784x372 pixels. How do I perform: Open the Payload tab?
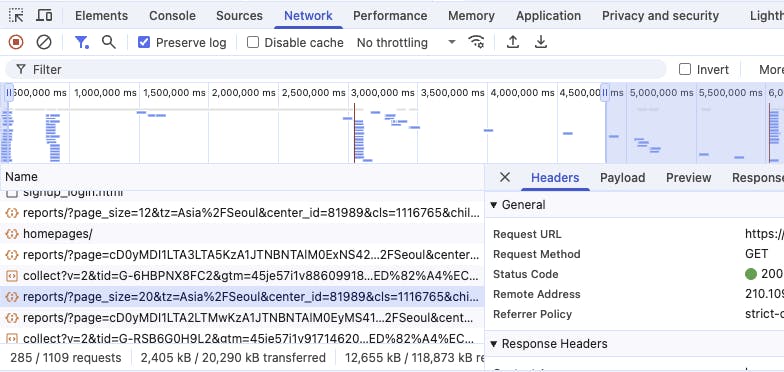[622, 178]
